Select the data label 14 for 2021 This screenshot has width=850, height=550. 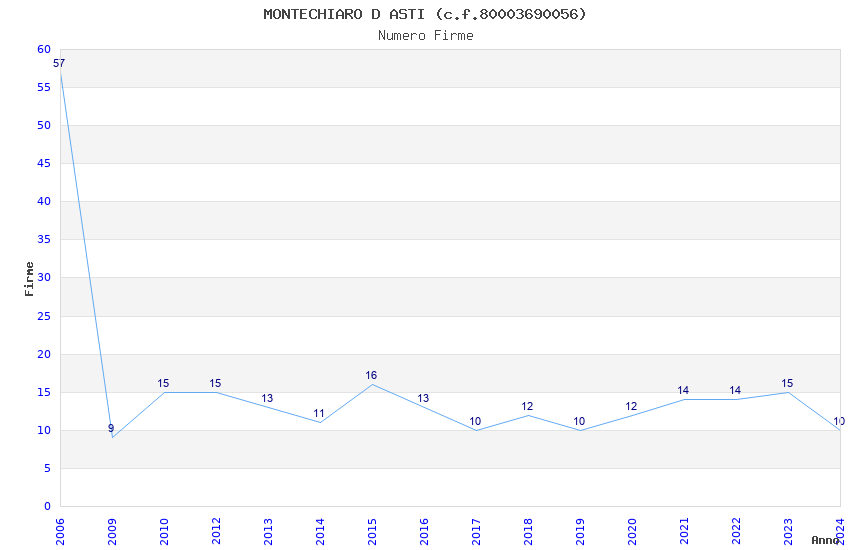pos(683,390)
